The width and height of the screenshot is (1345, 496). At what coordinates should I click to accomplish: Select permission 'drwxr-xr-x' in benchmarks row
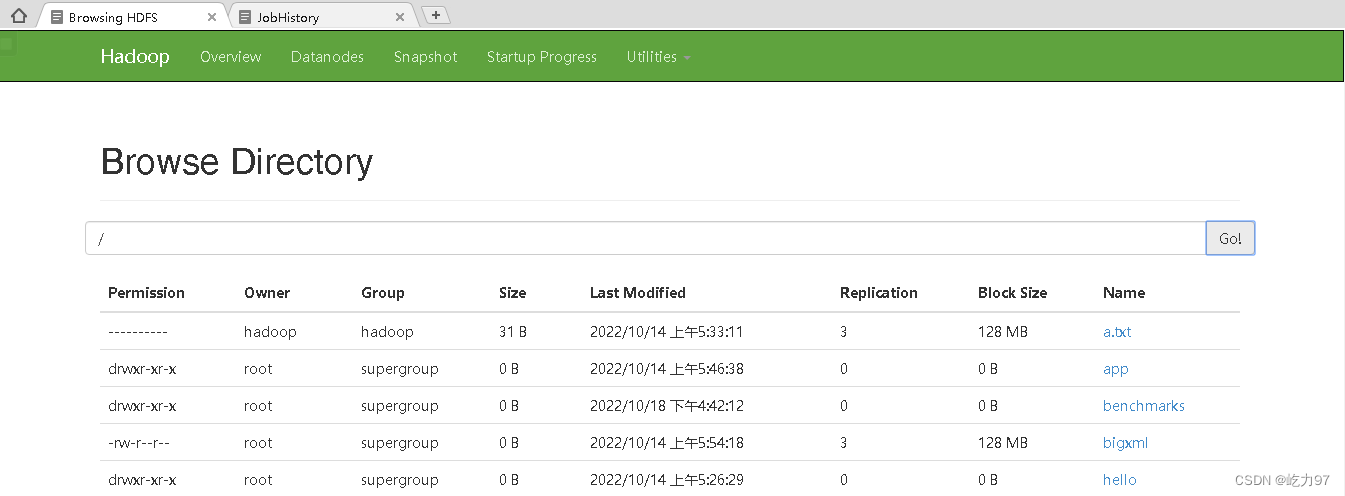142,406
